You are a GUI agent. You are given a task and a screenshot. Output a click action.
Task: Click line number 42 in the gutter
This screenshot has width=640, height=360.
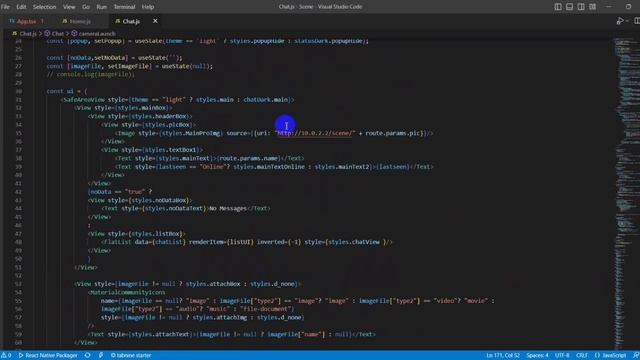tap(18, 191)
